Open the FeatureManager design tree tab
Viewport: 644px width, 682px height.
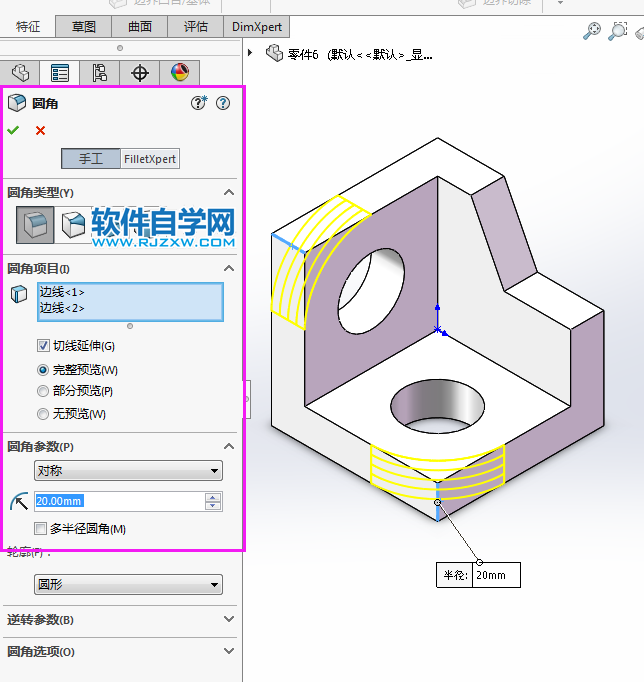20,73
